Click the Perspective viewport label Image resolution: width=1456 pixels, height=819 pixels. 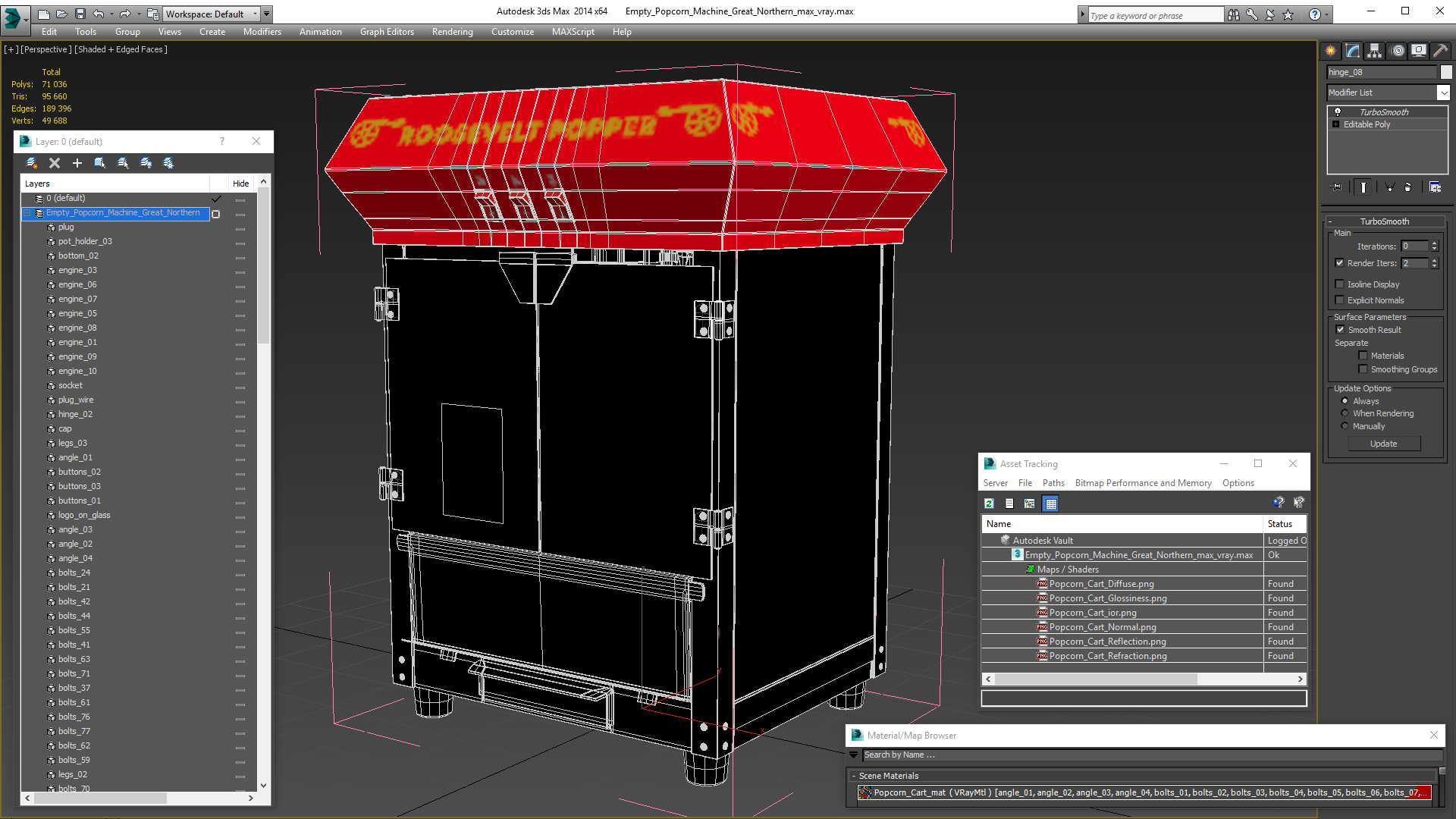point(45,49)
